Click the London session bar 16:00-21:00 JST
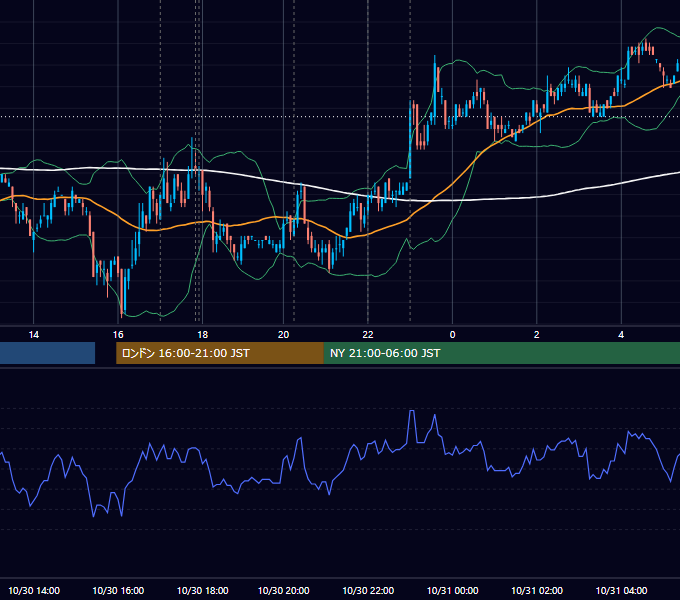 tap(220, 353)
